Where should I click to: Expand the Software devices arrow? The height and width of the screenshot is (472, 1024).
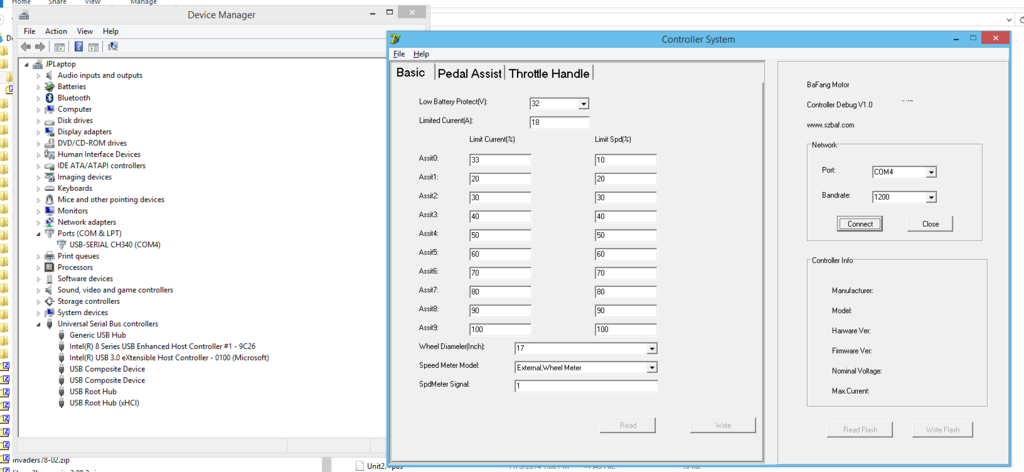[39, 279]
